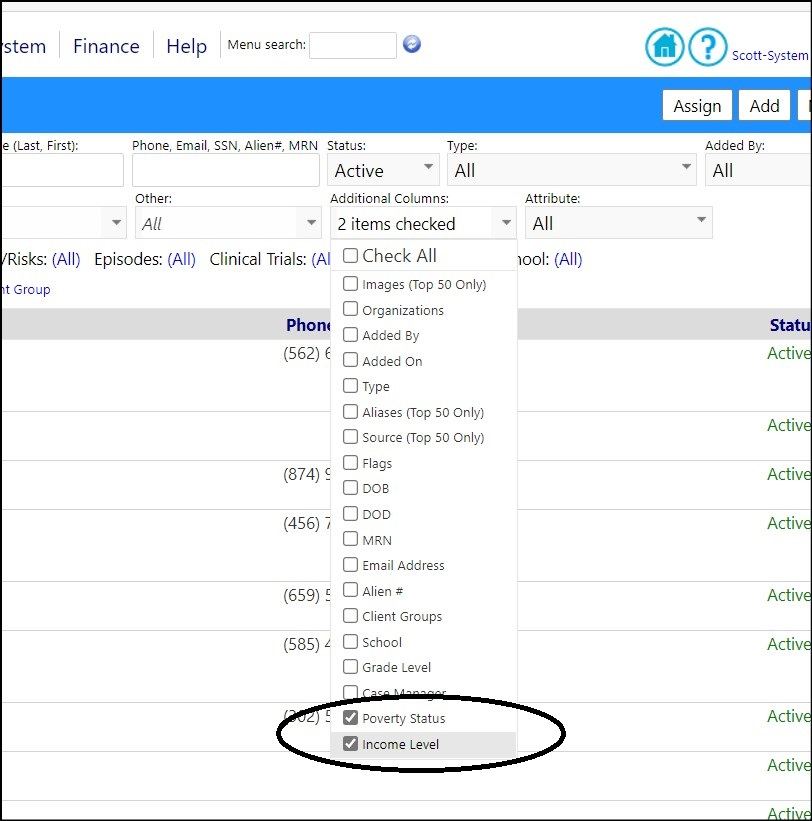Viewport: 812px width, 821px height.
Task: Open the Attribute dropdown
Action: click(x=618, y=223)
